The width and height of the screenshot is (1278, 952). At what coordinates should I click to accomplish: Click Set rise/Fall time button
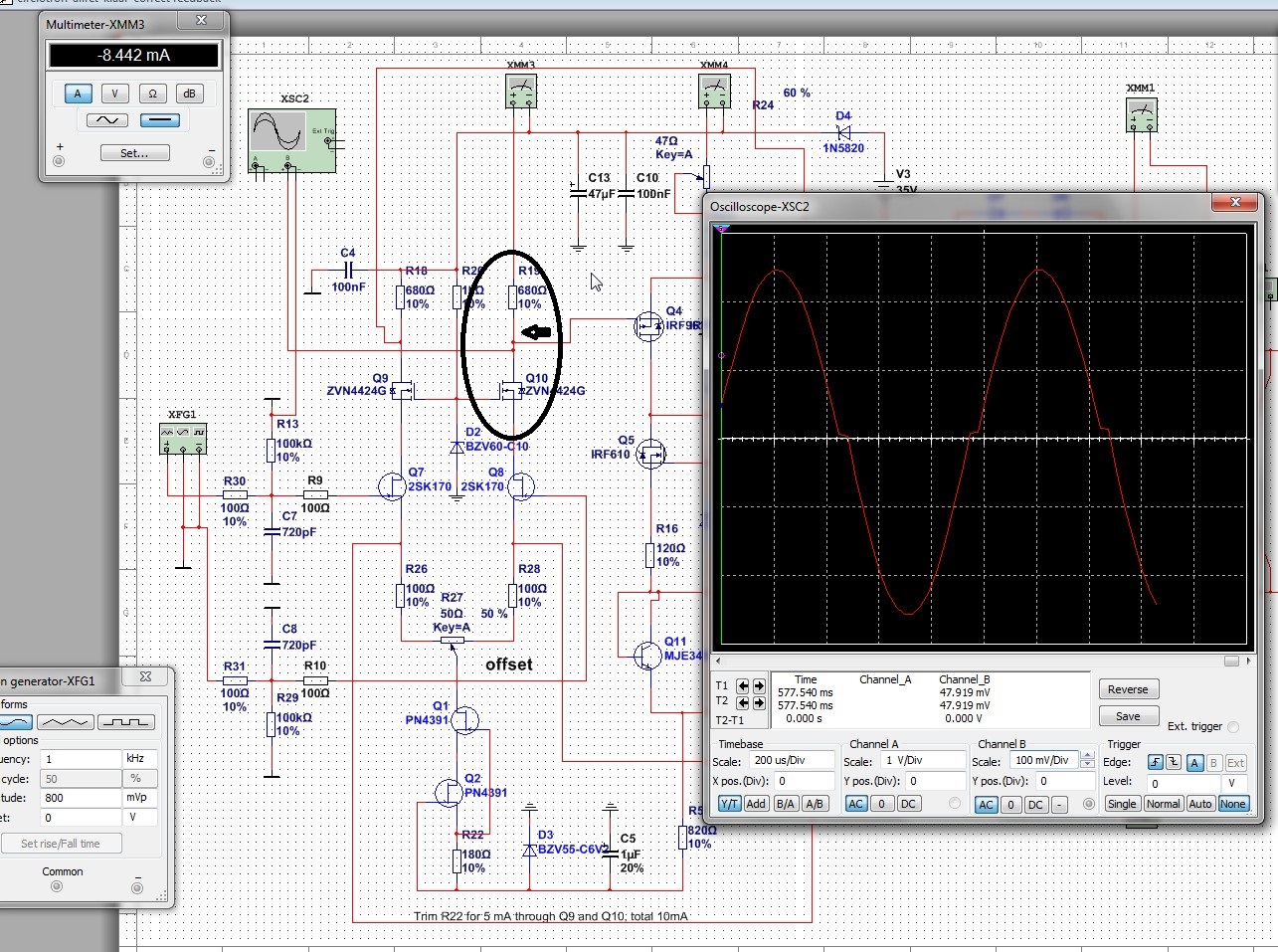click(61, 844)
